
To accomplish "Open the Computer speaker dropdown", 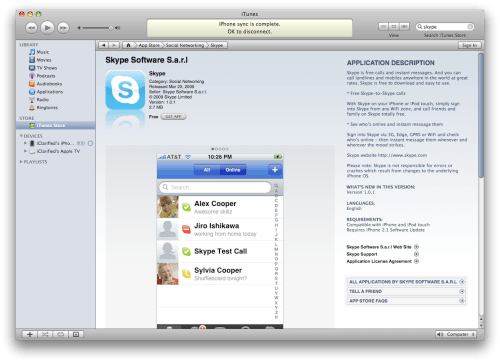I will click(456, 334).
